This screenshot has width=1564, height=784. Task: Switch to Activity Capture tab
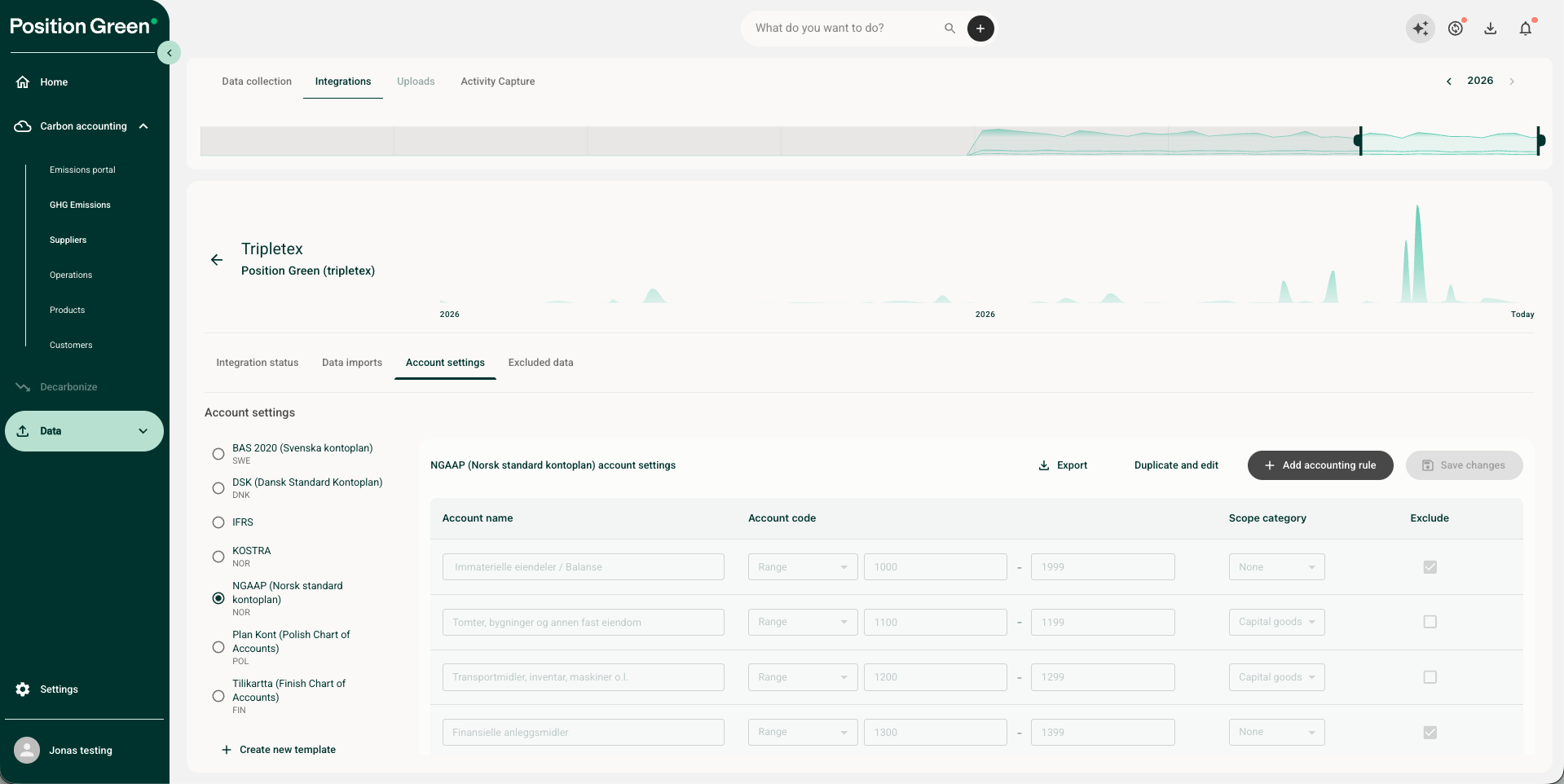[x=498, y=81]
